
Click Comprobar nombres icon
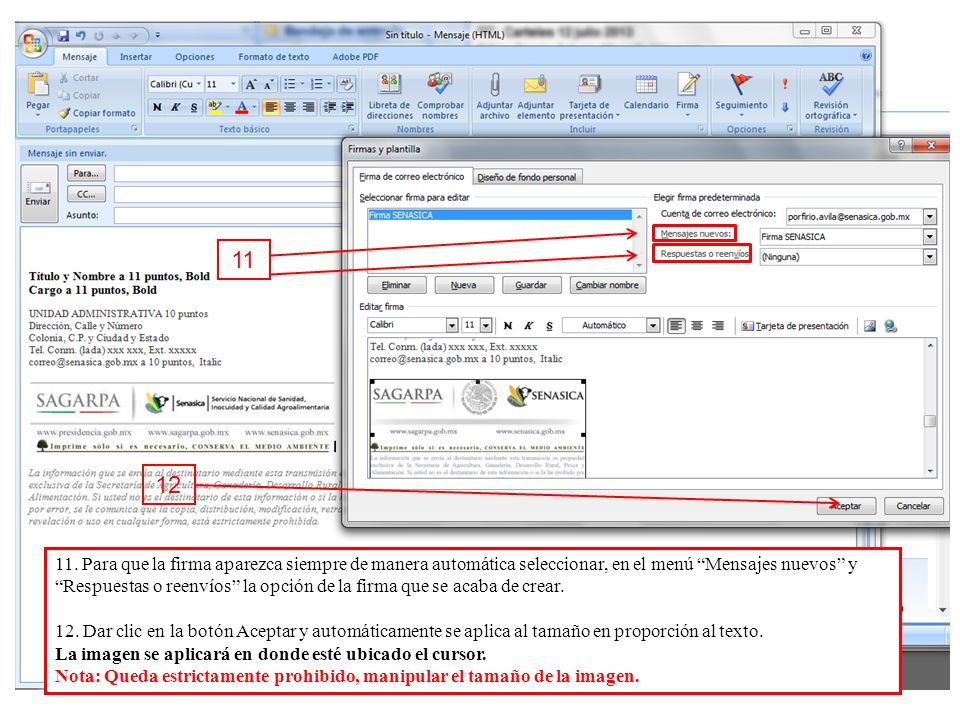tap(440, 96)
